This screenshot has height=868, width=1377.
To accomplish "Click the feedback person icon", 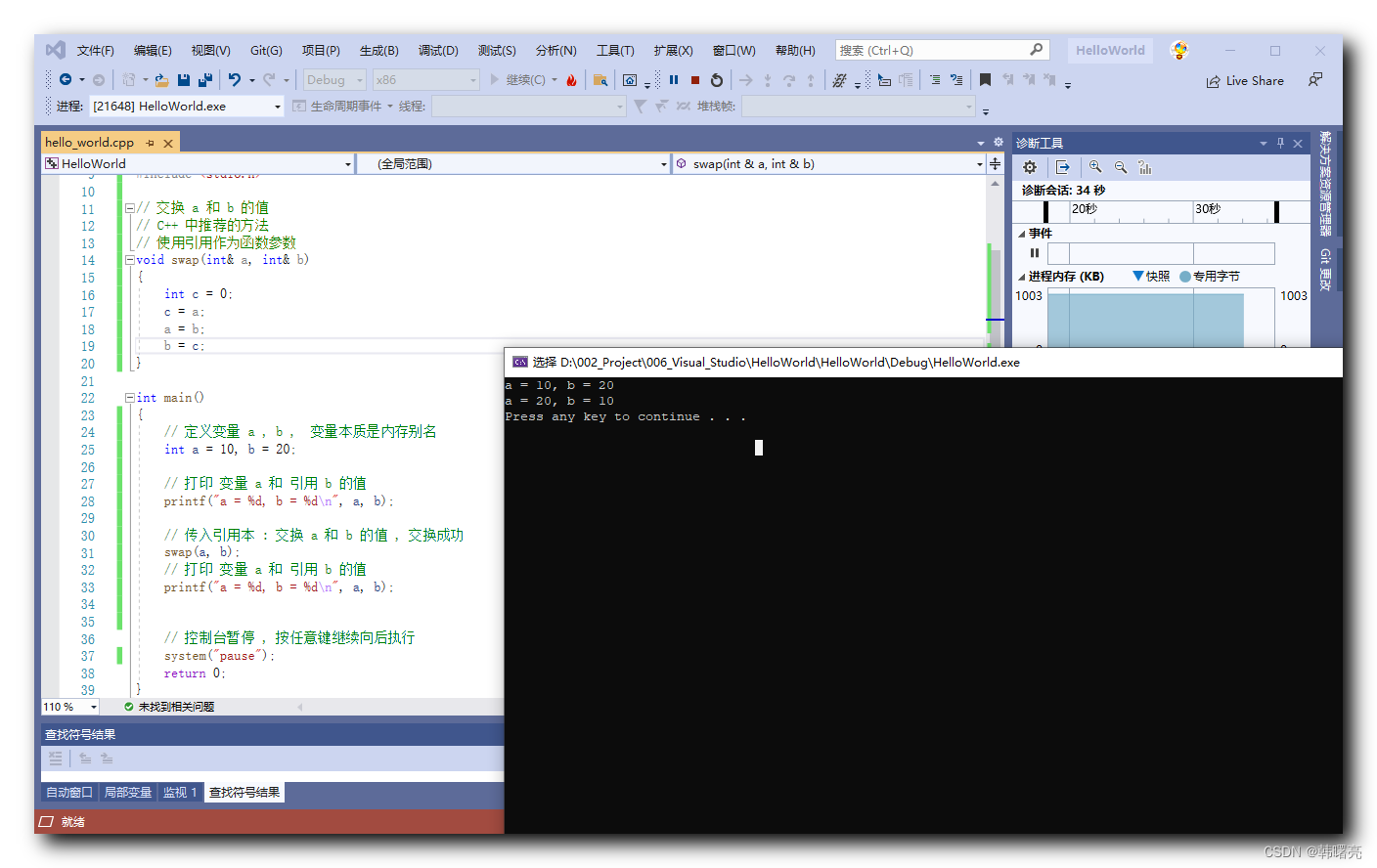I will 1315,80.
